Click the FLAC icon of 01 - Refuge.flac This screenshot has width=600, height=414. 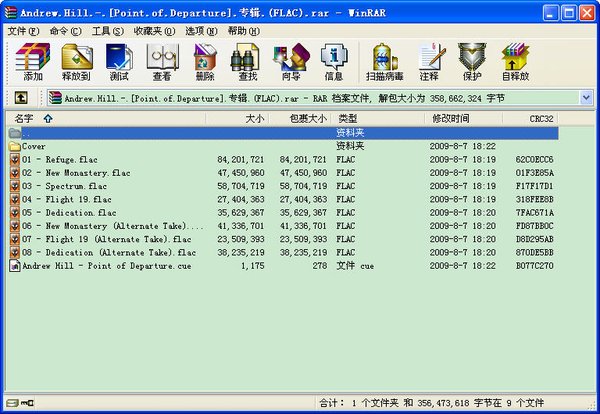point(15,160)
